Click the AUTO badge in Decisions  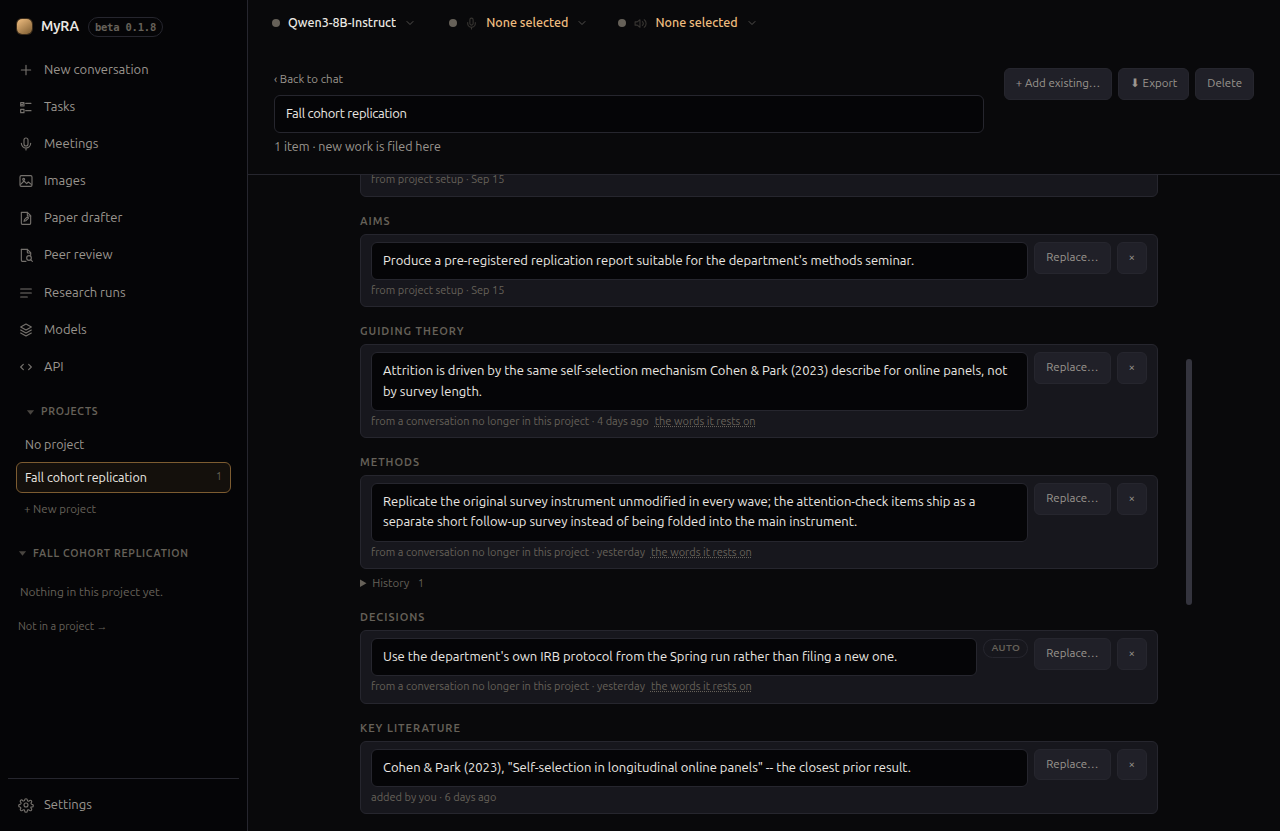[1005, 648]
